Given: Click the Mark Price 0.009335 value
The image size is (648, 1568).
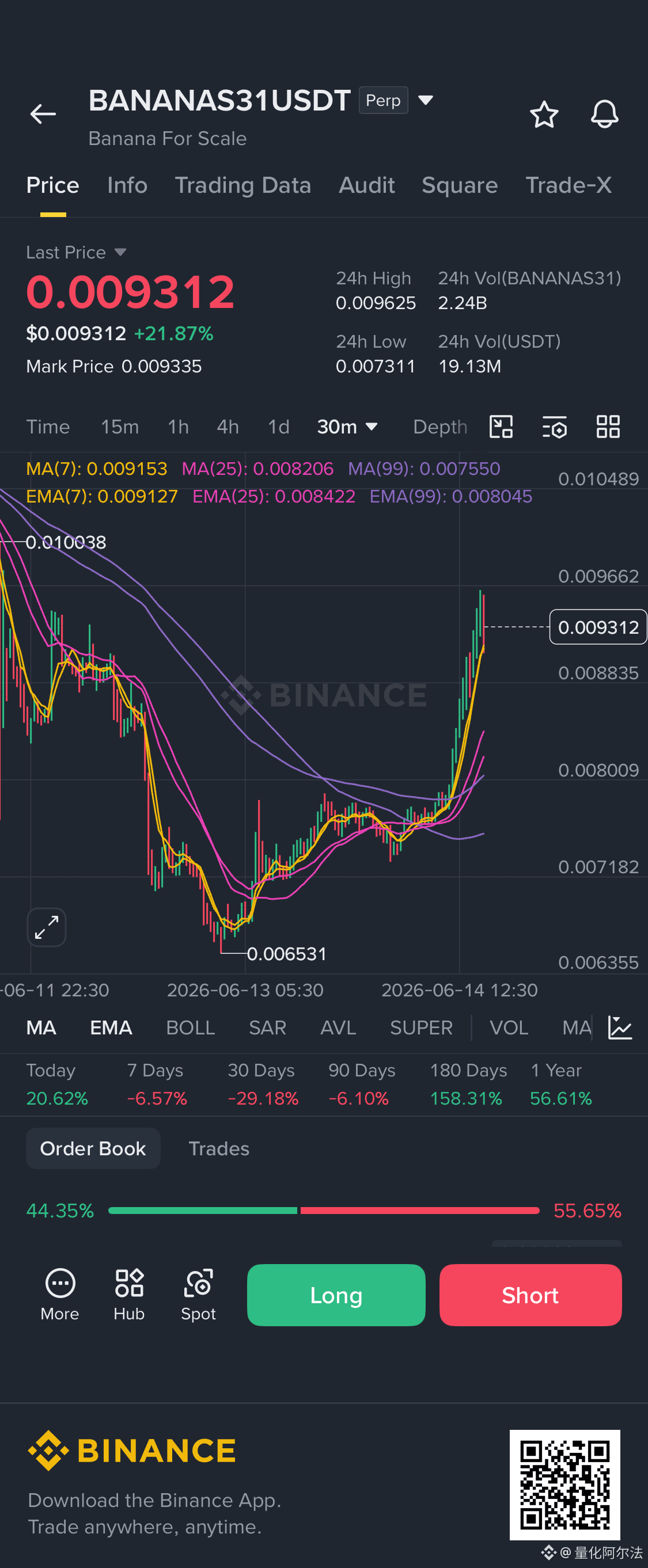Looking at the screenshot, I should tap(161, 367).
